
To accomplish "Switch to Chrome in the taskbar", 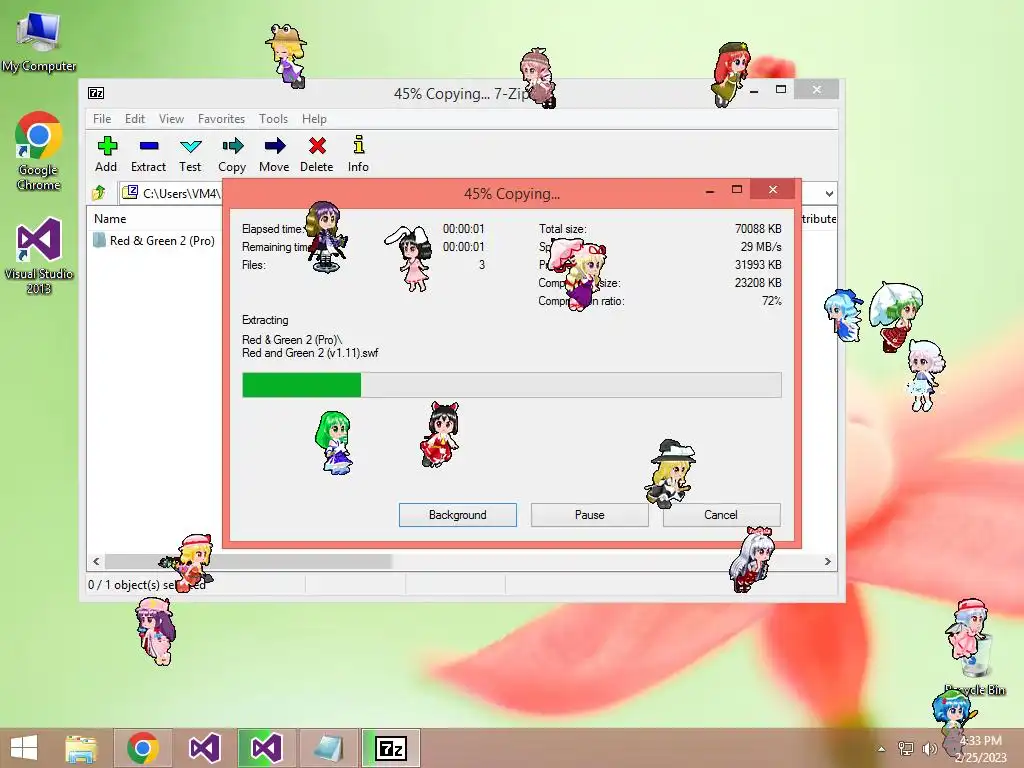I will tap(143, 748).
